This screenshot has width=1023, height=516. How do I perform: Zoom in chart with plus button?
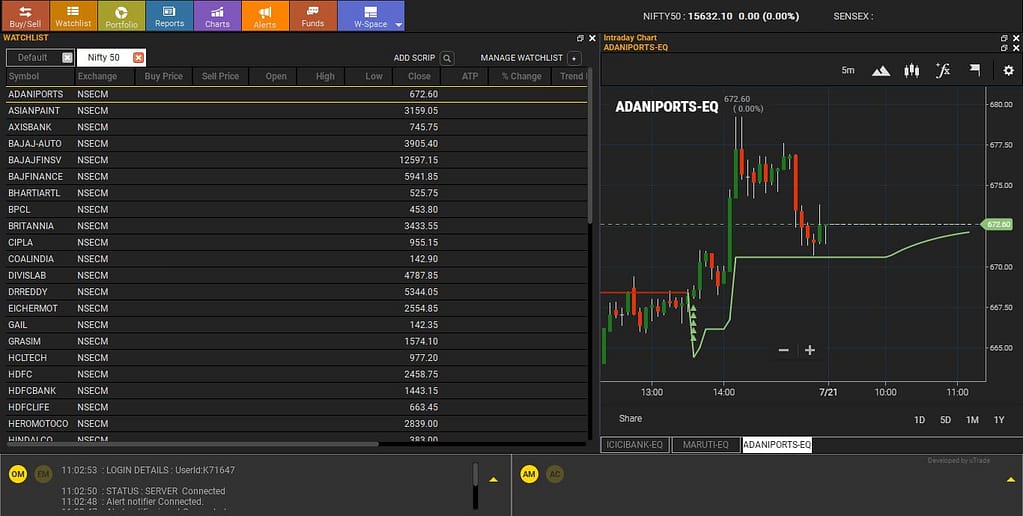[x=810, y=350]
